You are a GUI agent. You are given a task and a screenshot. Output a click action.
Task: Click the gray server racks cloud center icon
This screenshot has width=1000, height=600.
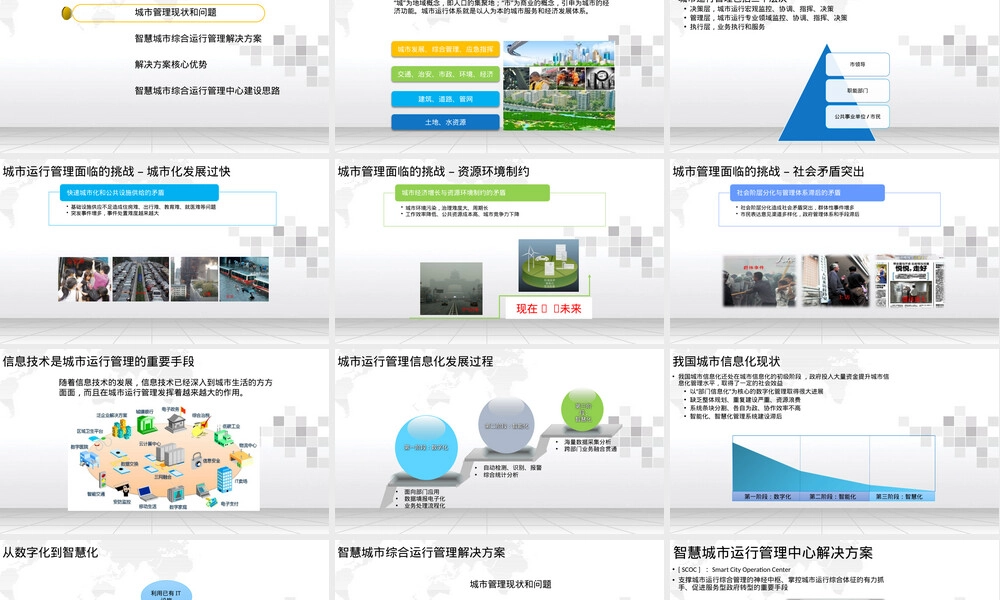[170, 455]
